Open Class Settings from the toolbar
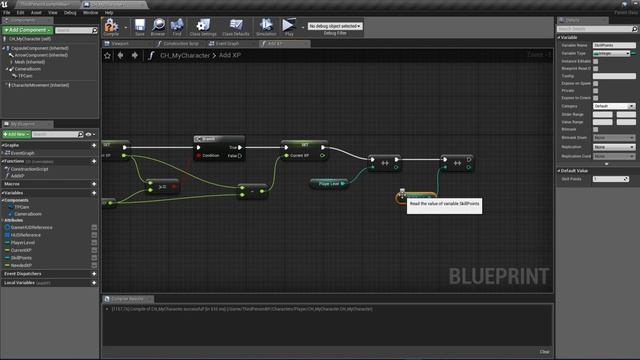640x360 pixels. [x=203, y=27]
